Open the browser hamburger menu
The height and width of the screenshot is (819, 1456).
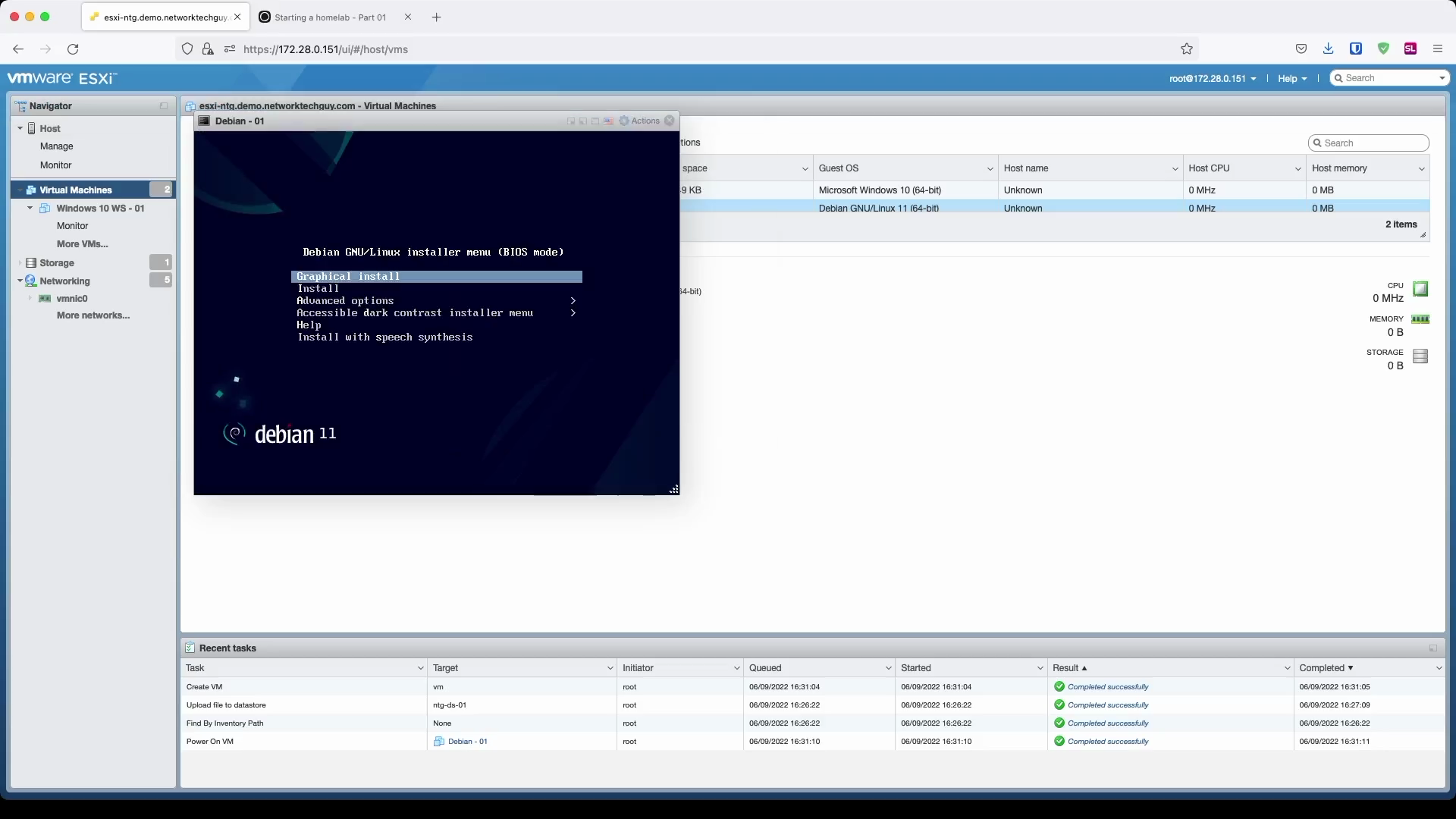click(1438, 49)
